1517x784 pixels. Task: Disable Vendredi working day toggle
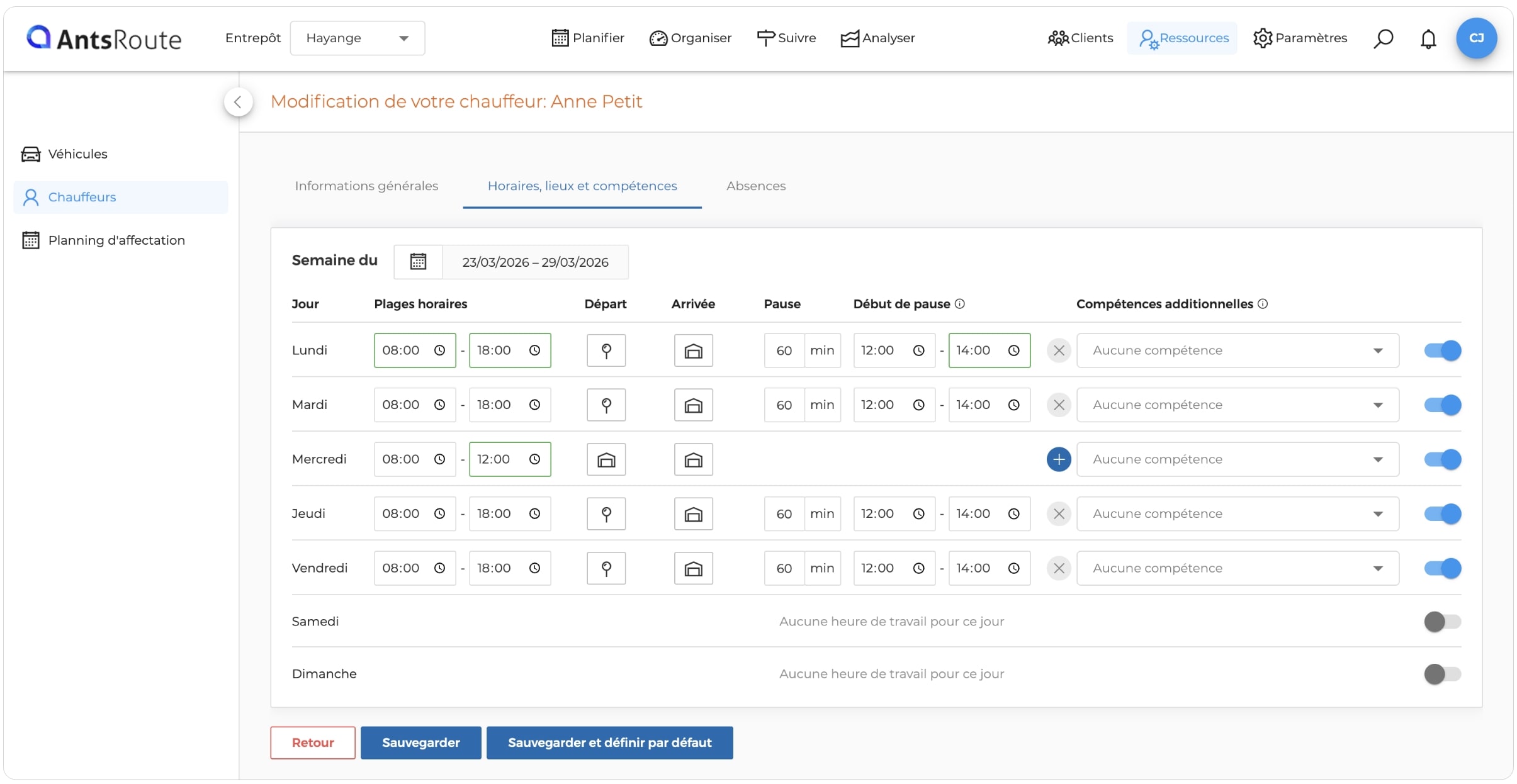coord(1442,568)
